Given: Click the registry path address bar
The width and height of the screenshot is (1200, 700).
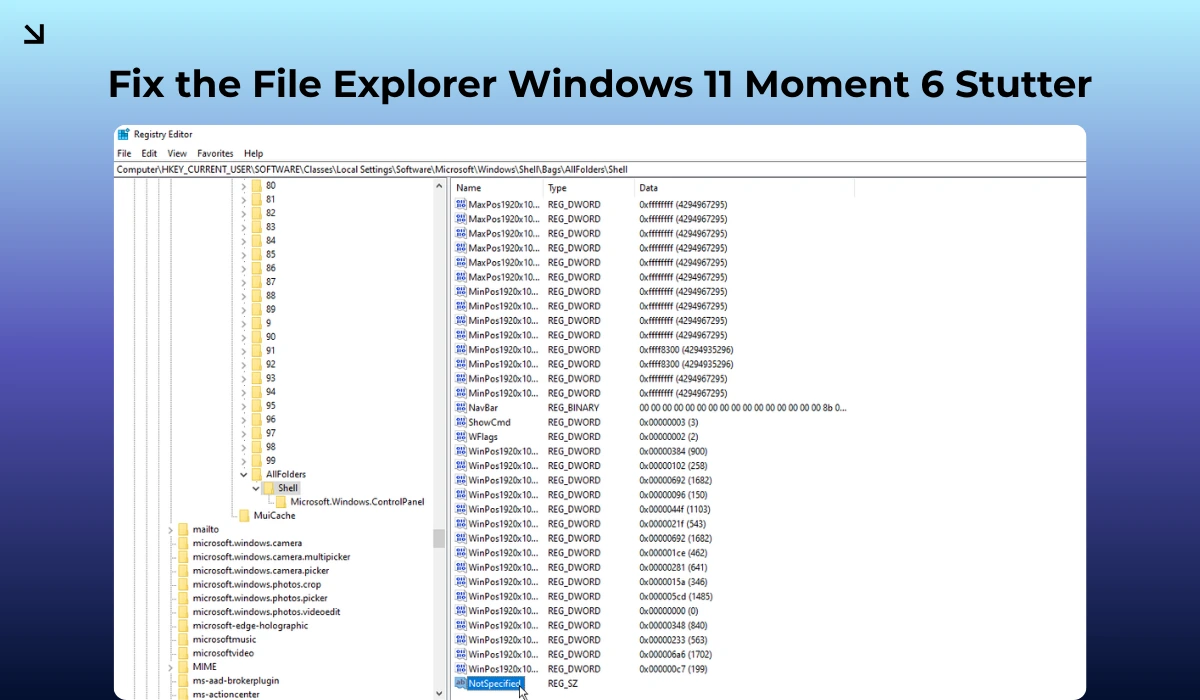Looking at the screenshot, I should pos(600,169).
